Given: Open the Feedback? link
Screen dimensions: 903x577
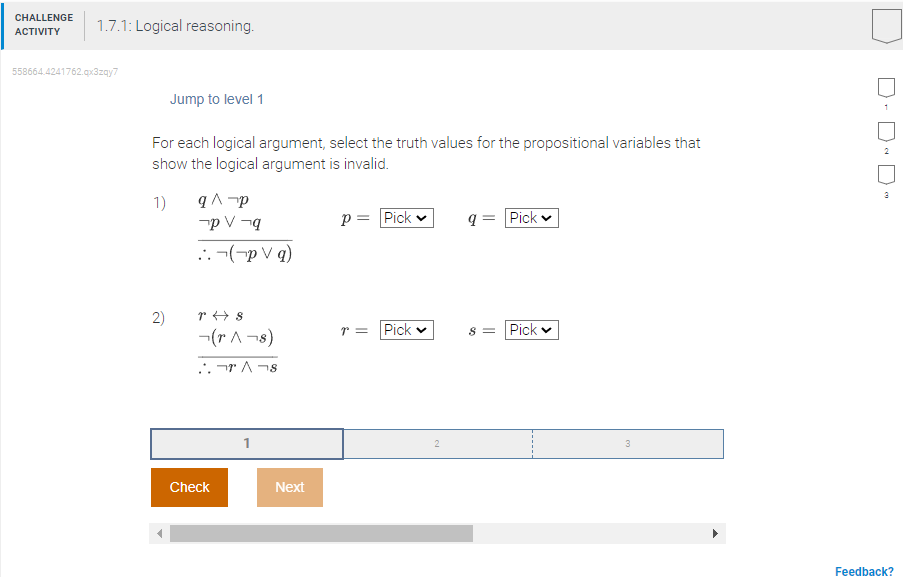Looking at the screenshot, I should point(863,571).
